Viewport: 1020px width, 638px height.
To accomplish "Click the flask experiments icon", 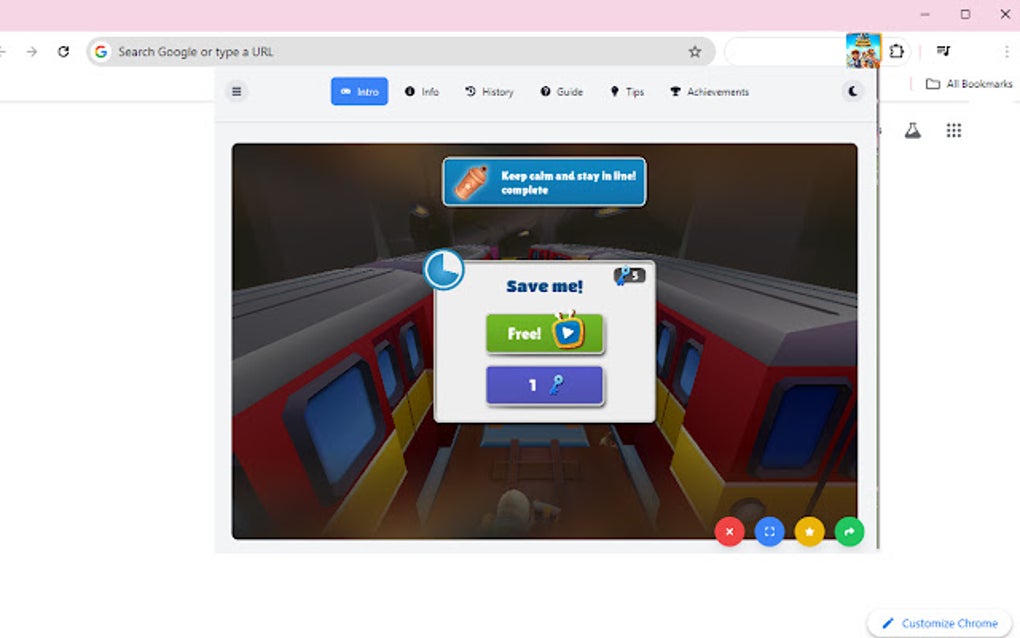I will pos(913,130).
